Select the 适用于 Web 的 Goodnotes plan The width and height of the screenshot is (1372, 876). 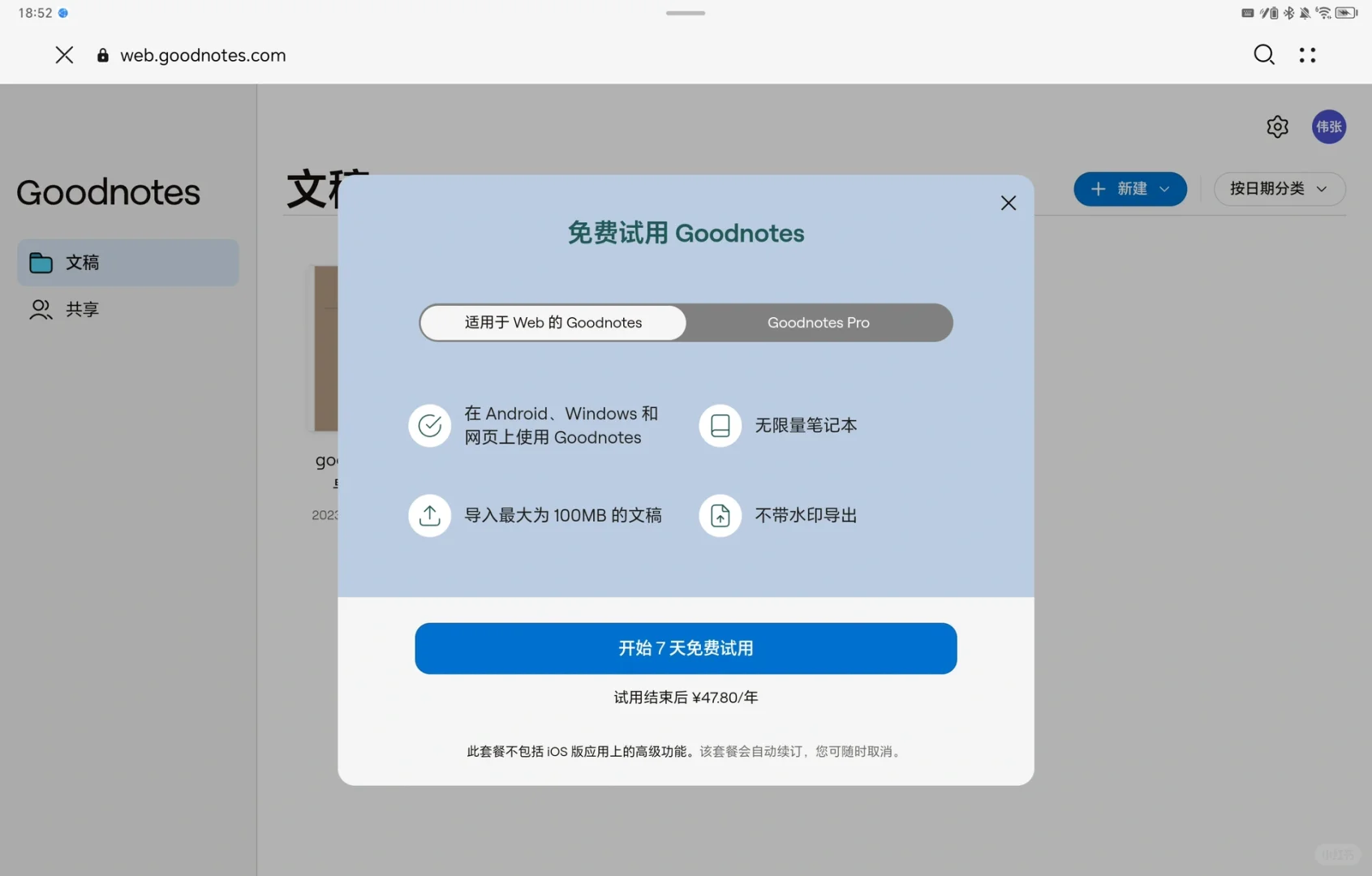553,322
